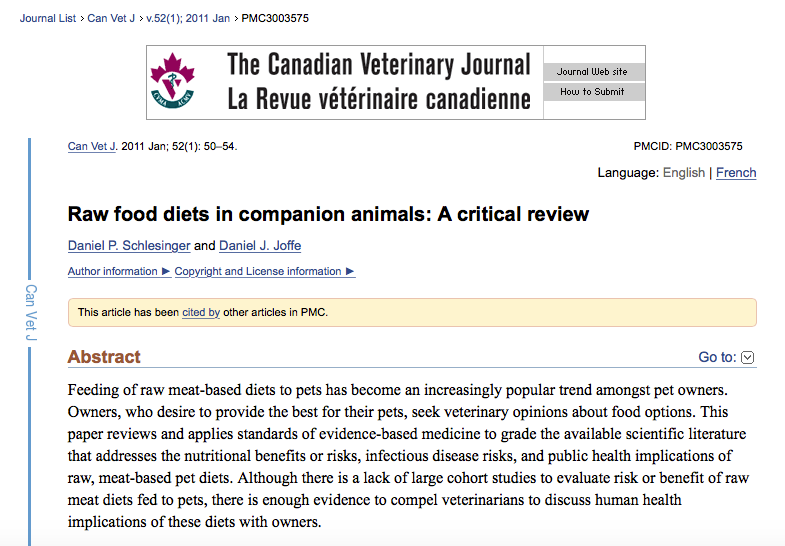Click Can Vet J citation link
785x546 pixels.
(92, 147)
